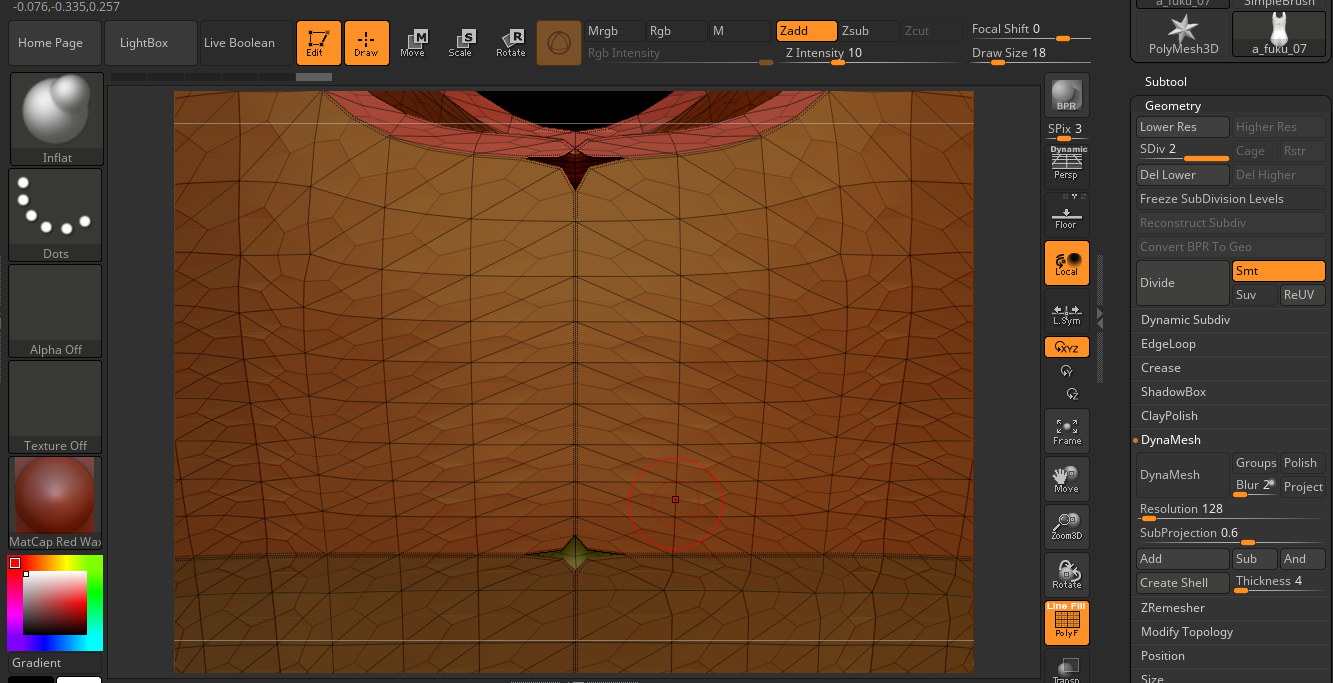Click the Divide button

pyautogui.click(x=1183, y=283)
